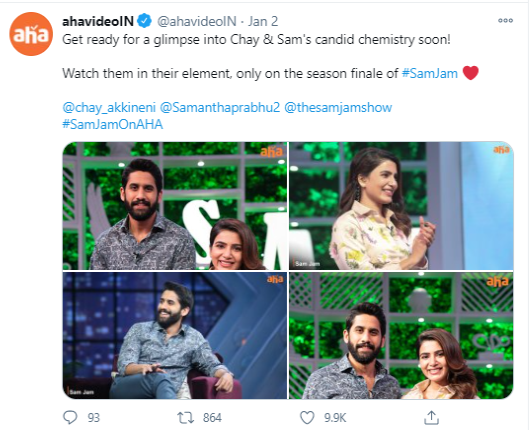Click the ahavideoIN display name

point(98,21)
